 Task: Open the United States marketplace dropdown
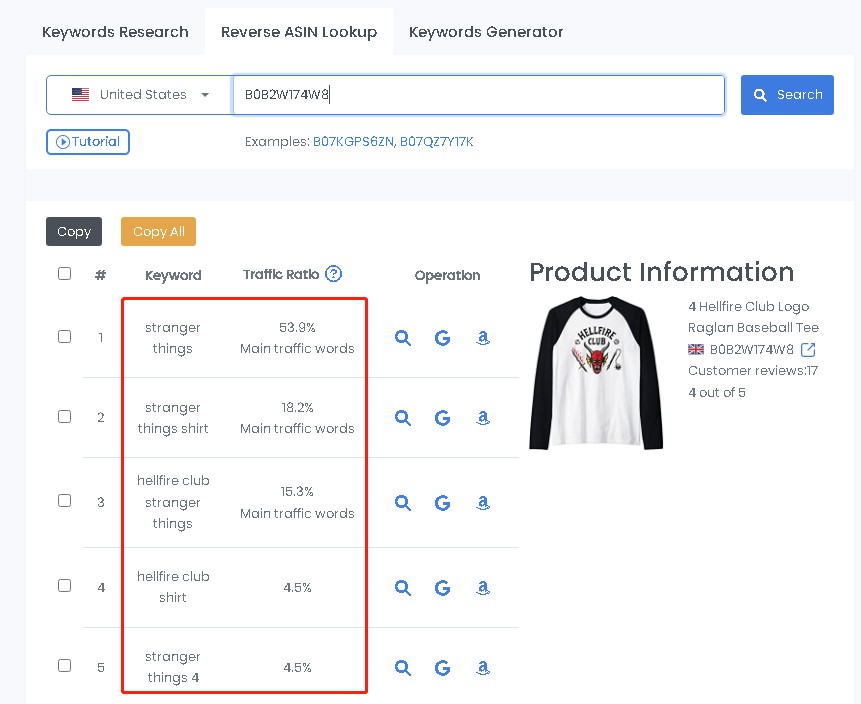point(140,95)
